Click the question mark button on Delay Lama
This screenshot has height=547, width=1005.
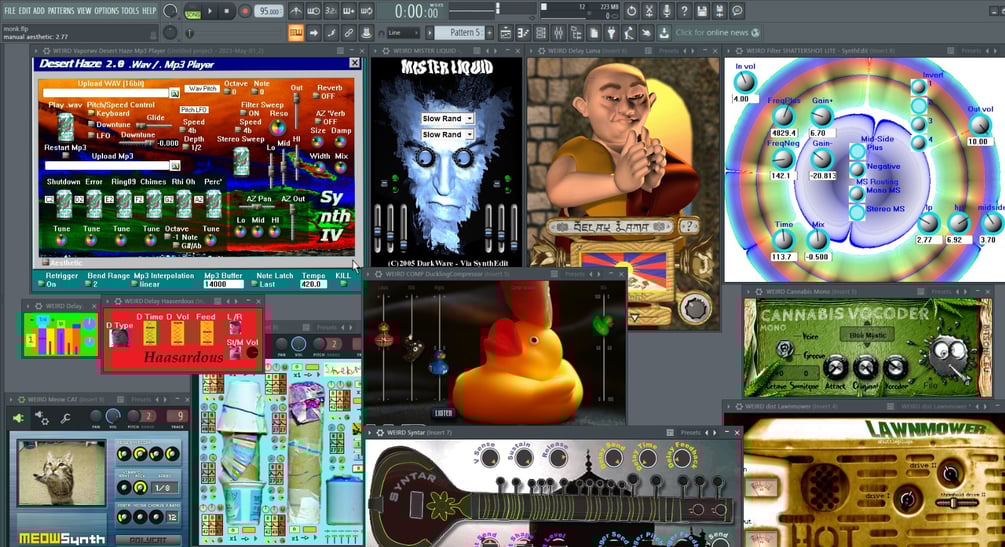click(x=689, y=226)
